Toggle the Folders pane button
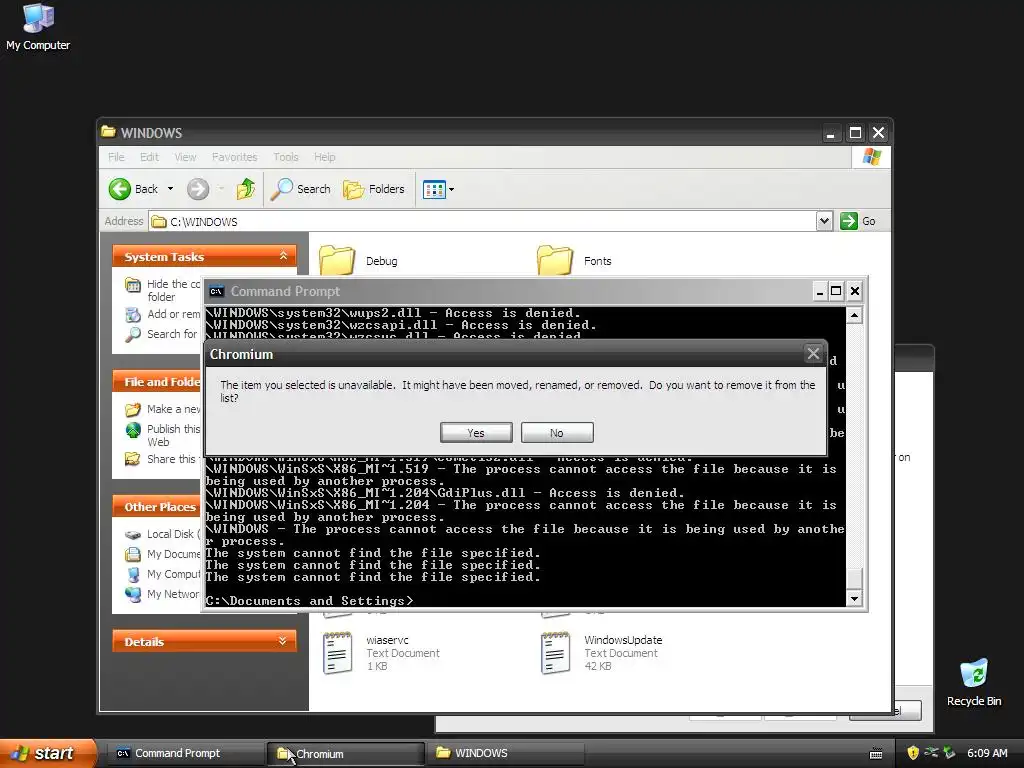Screen dimensions: 1024x768 tap(374, 189)
